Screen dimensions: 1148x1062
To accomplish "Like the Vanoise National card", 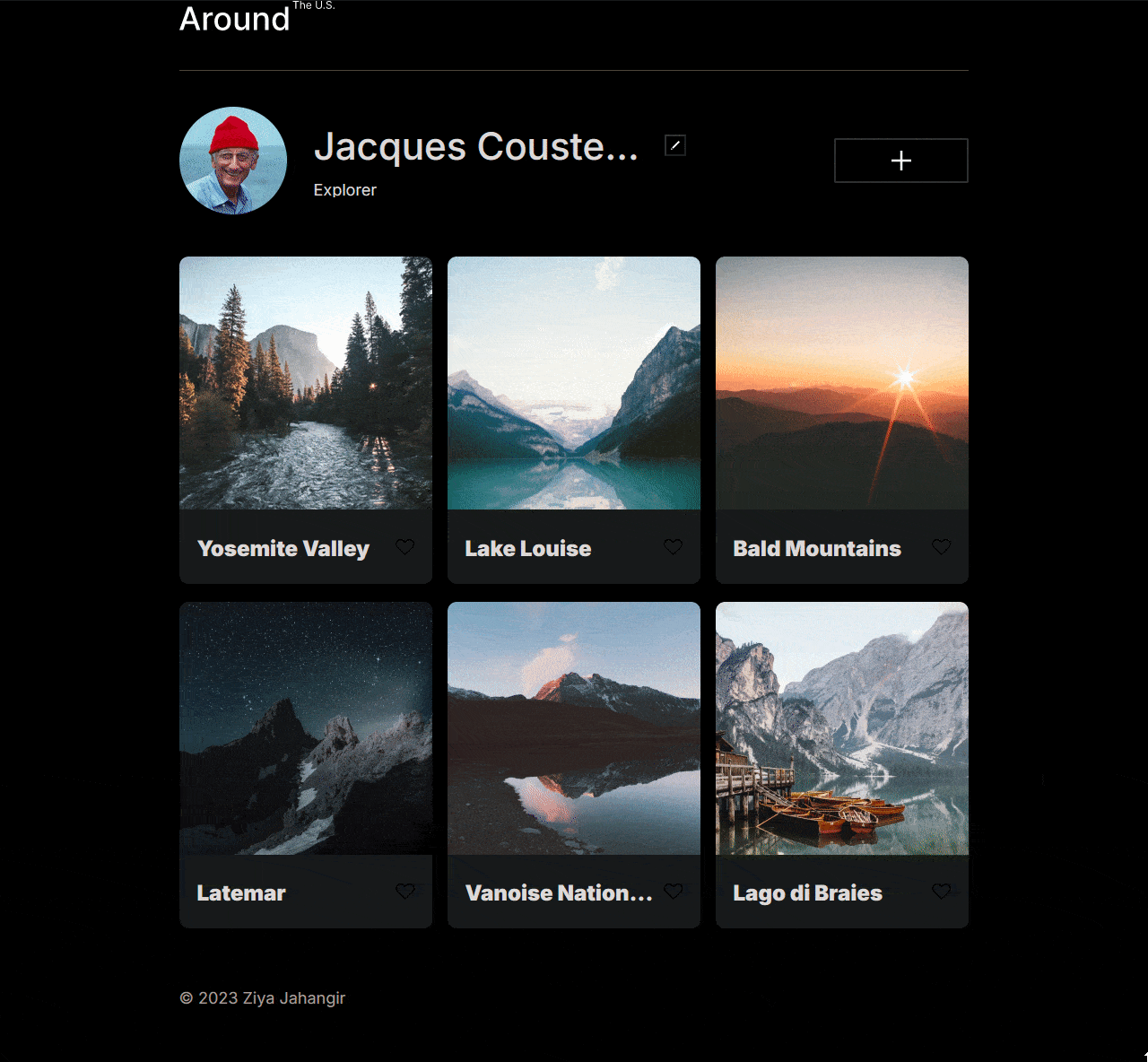I will tap(674, 892).
